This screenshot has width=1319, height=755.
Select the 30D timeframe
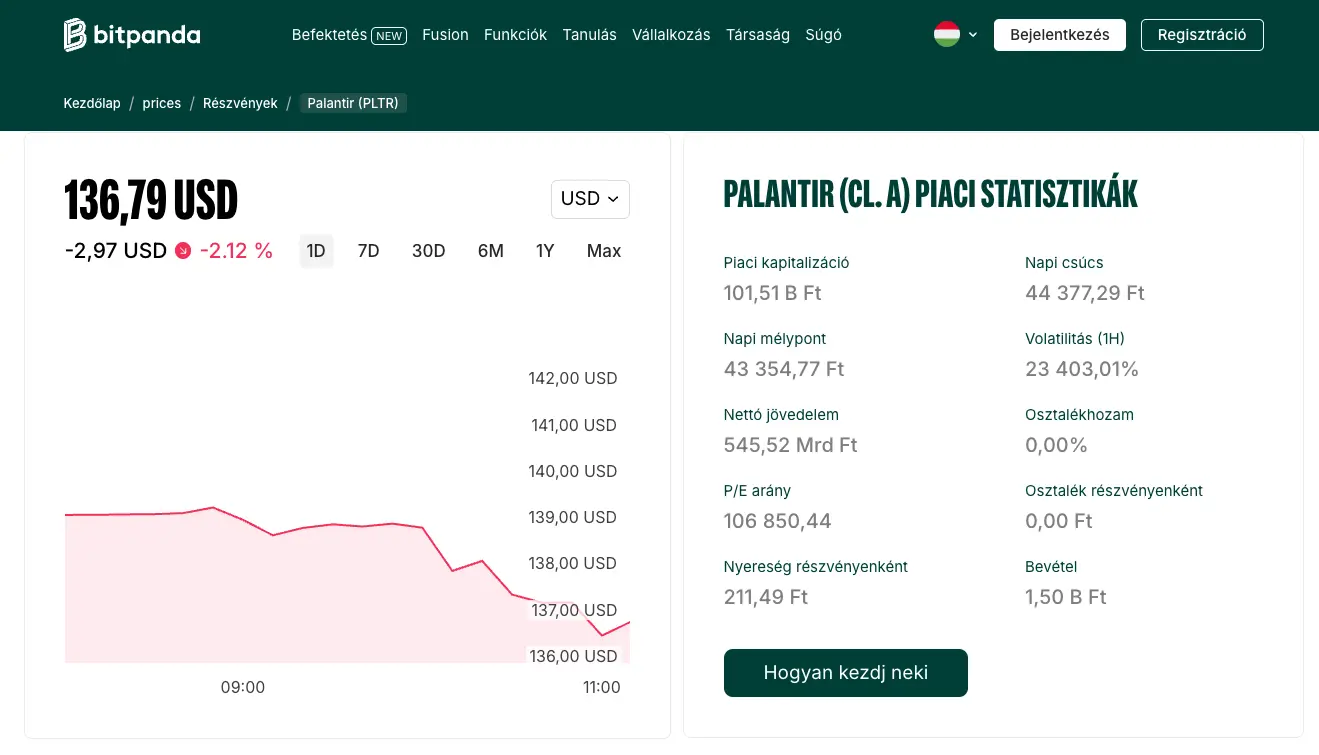point(428,251)
